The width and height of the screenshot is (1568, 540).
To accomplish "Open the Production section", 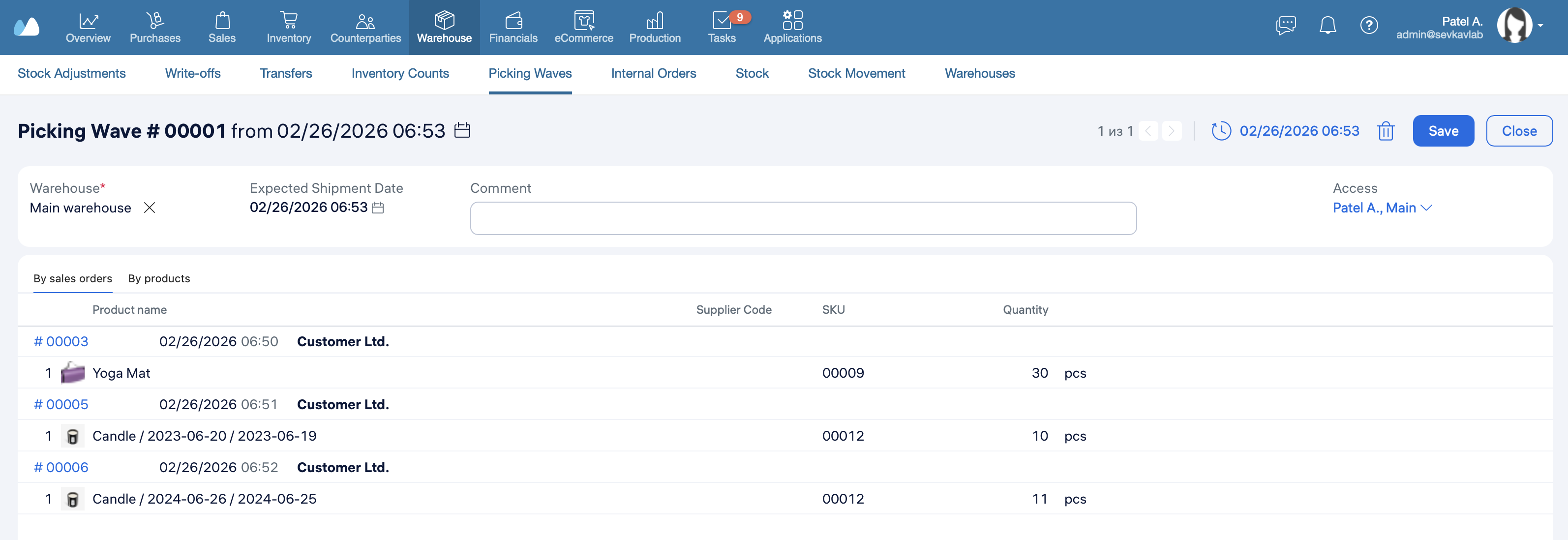I will click(x=655, y=28).
